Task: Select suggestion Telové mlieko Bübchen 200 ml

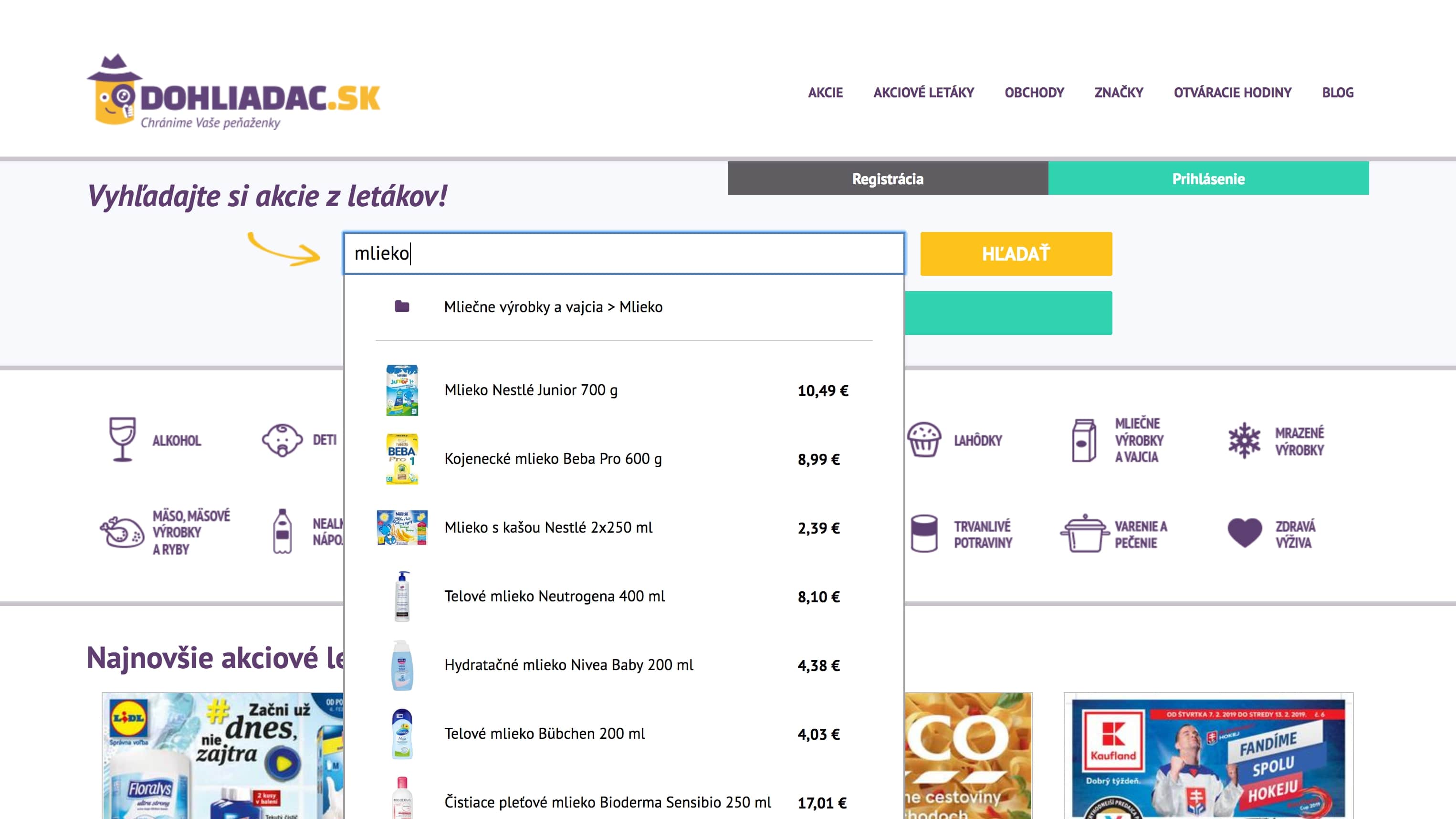Action: (x=624, y=734)
